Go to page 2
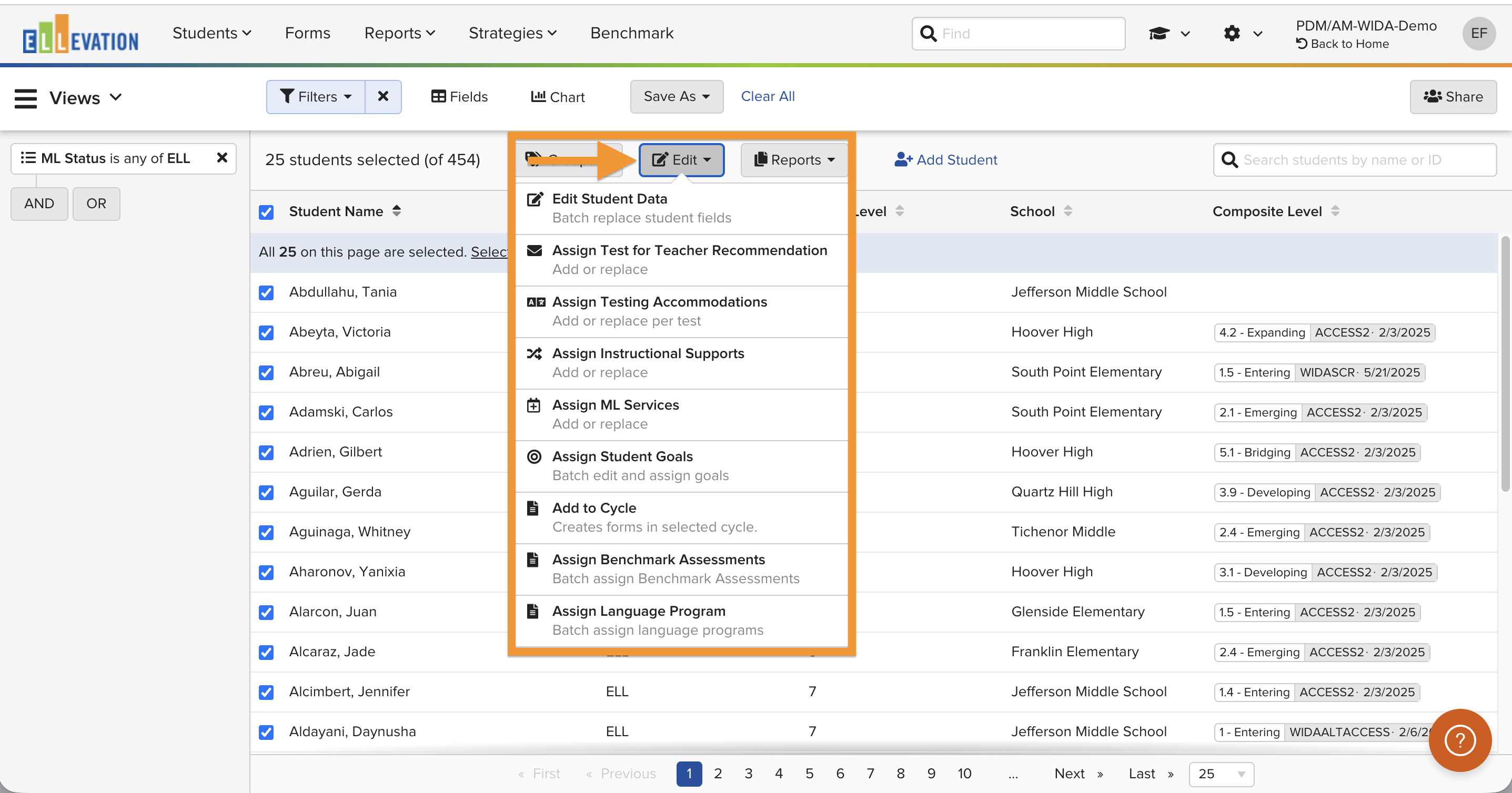 pyautogui.click(x=718, y=774)
